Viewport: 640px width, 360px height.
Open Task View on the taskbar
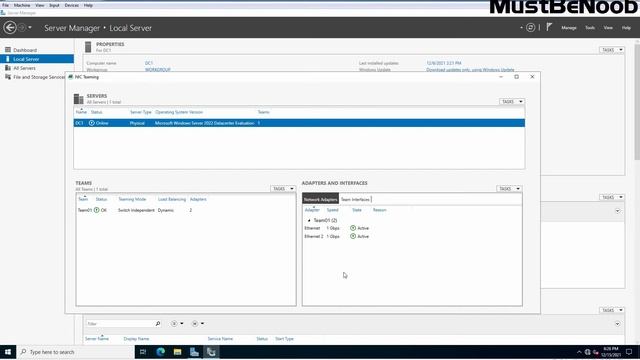coord(143,352)
